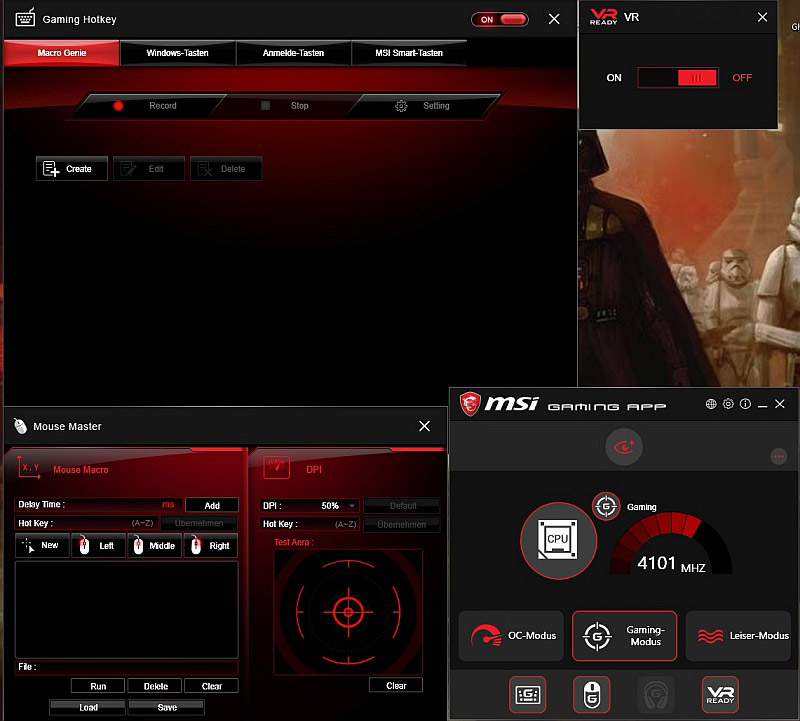Click Delete under the macro list in Mouse Master
The image size is (800, 721).
pos(155,686)
